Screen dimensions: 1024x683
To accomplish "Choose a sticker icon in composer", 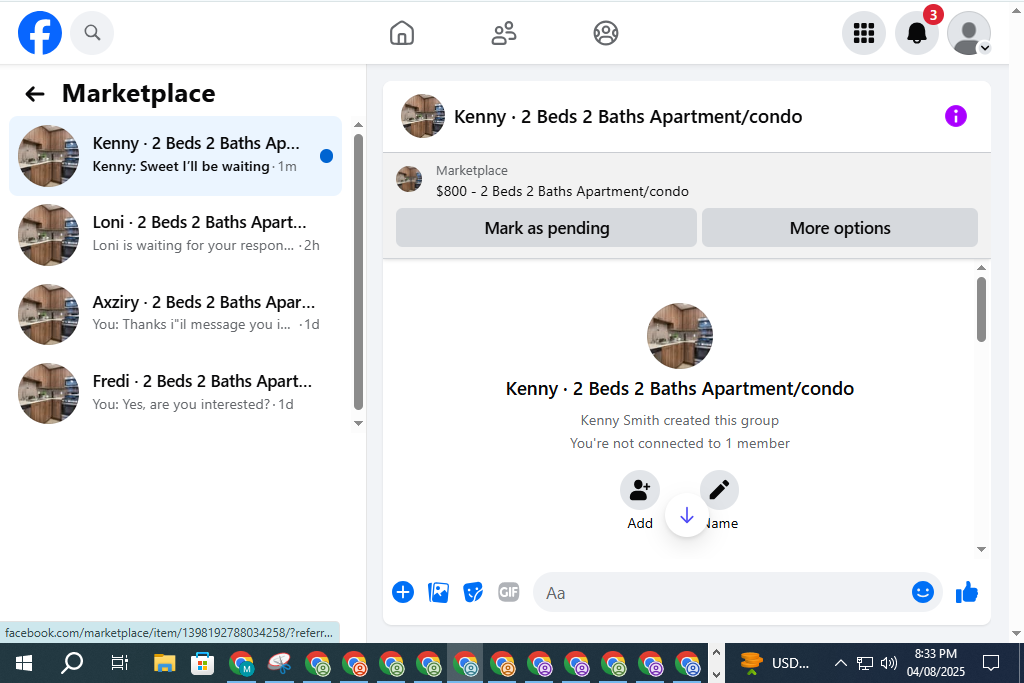I will pyautogui.click(x=473, y=592).
